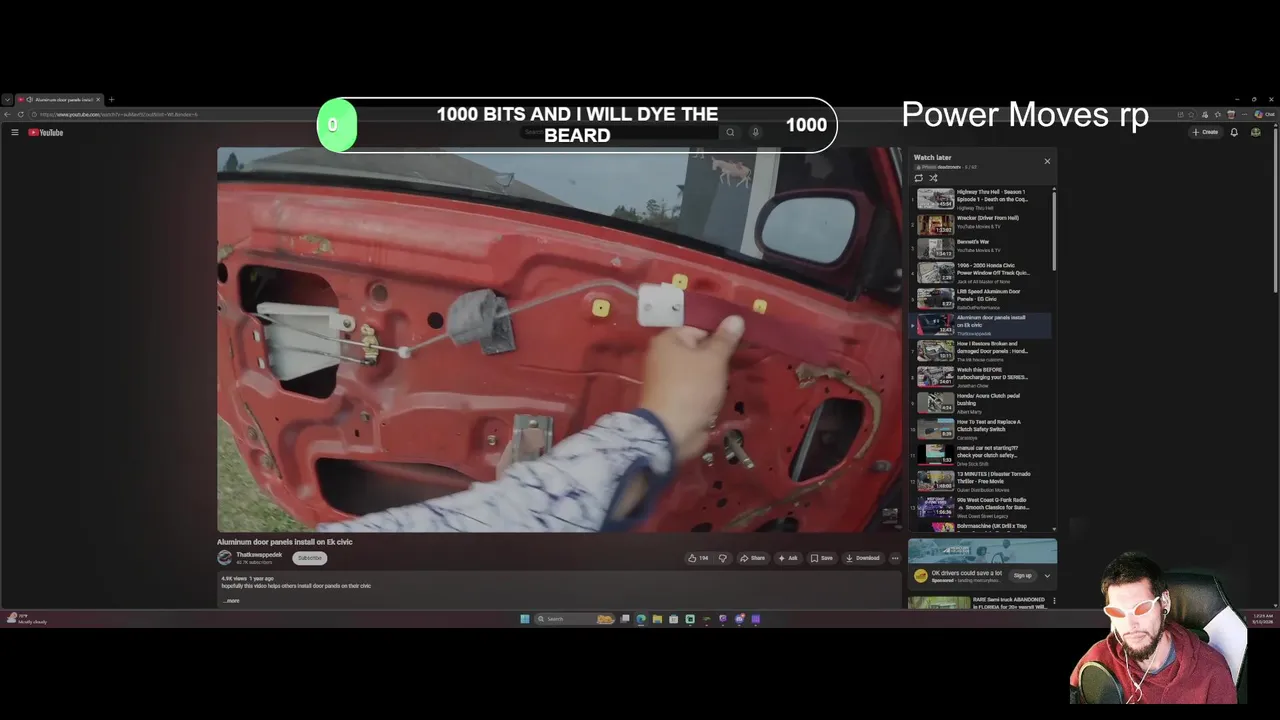Open How I Restore Broken Door panels video
This screenshot has width=1280, height=720.
[982, 351]
